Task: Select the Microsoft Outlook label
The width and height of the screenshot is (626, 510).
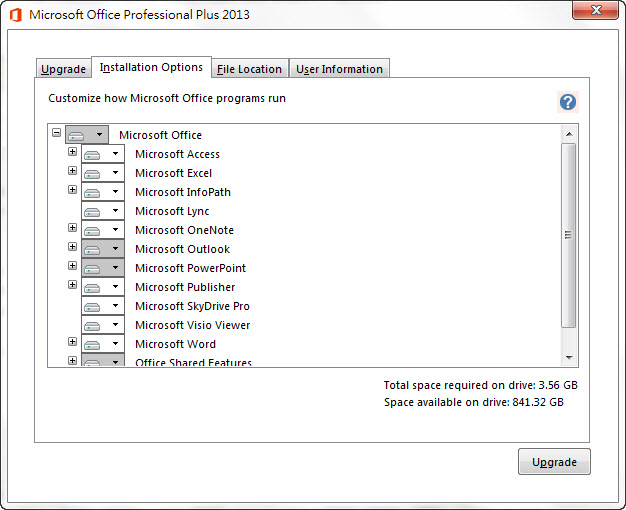Action: (x=182, y=249)
